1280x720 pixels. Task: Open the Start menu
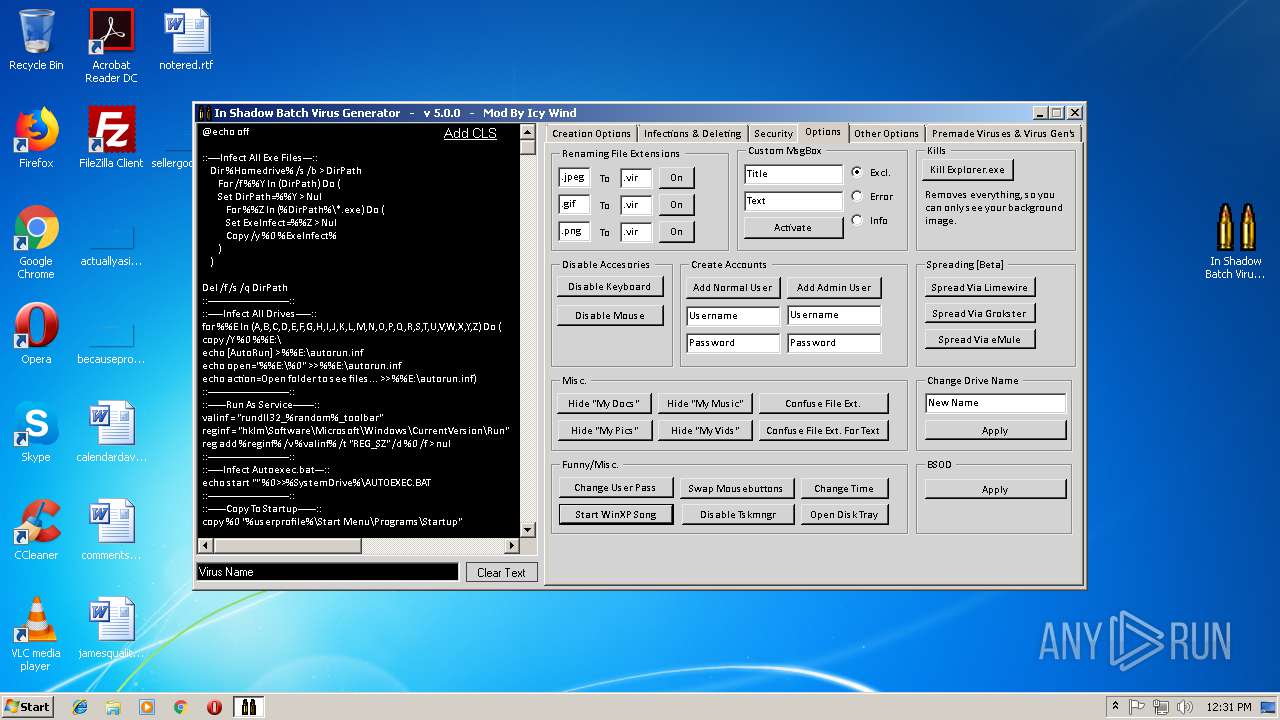pos(28,707)
